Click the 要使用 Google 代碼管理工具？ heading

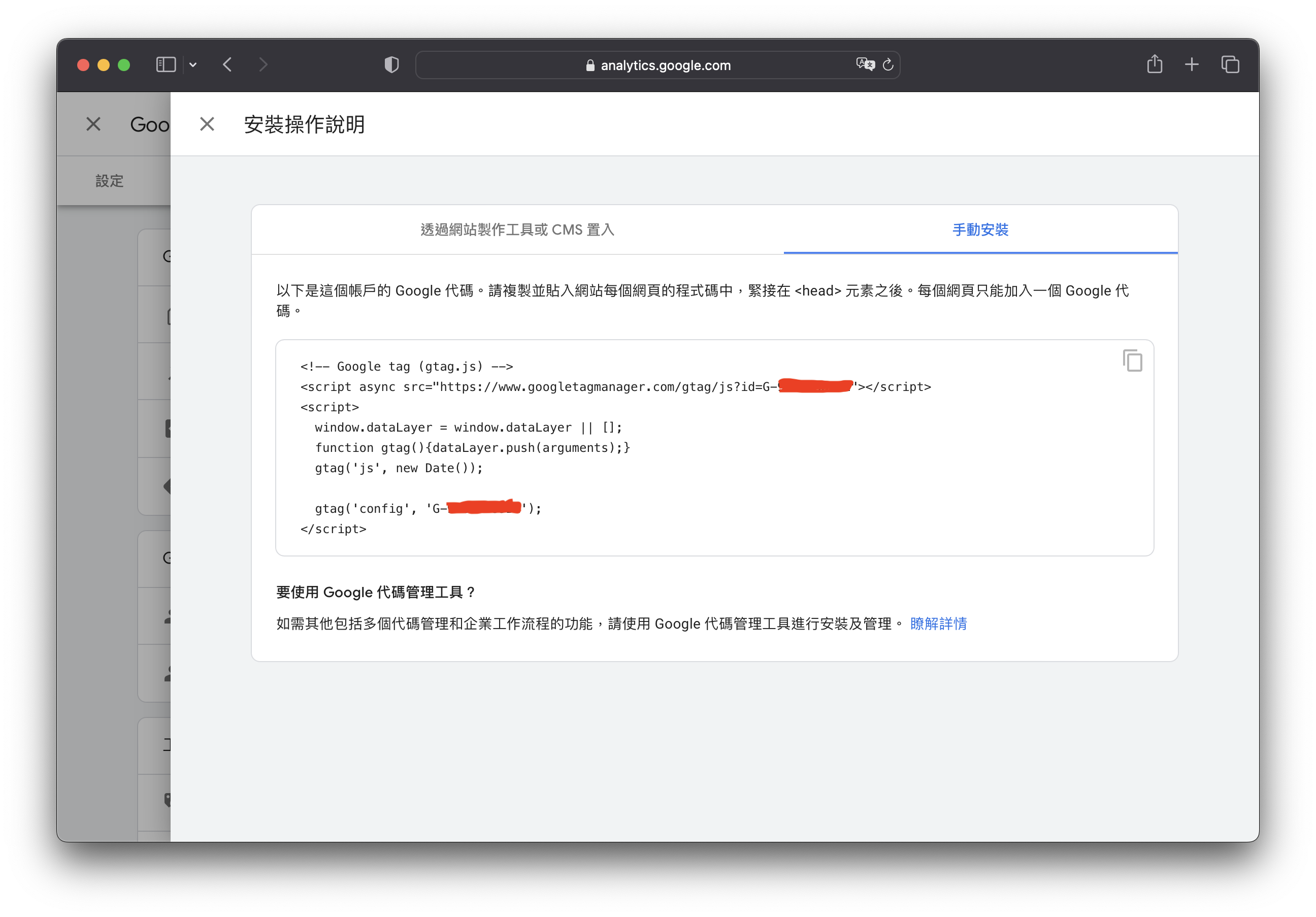[x=376, y=592]
